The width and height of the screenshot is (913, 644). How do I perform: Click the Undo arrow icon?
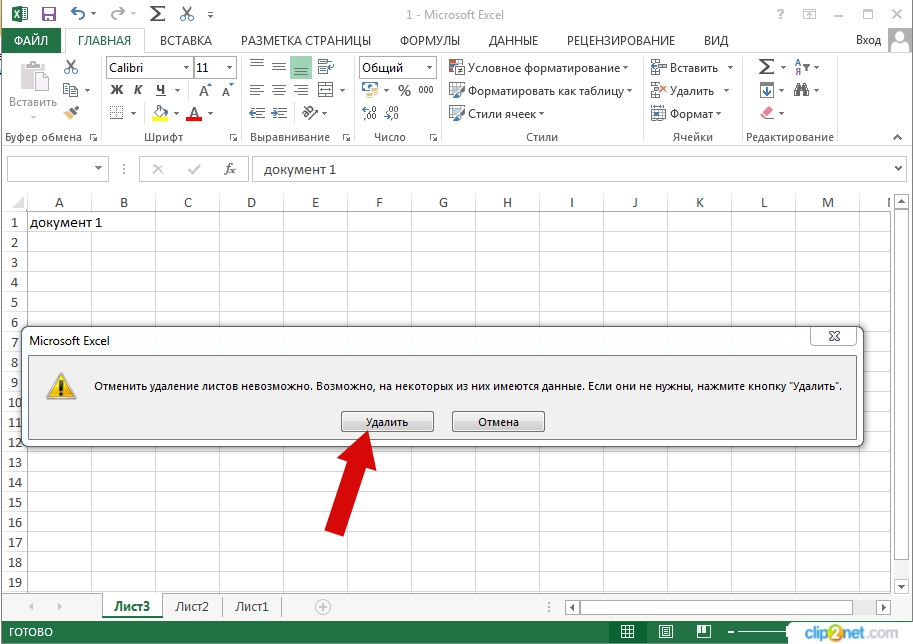[x=77, y=13]
